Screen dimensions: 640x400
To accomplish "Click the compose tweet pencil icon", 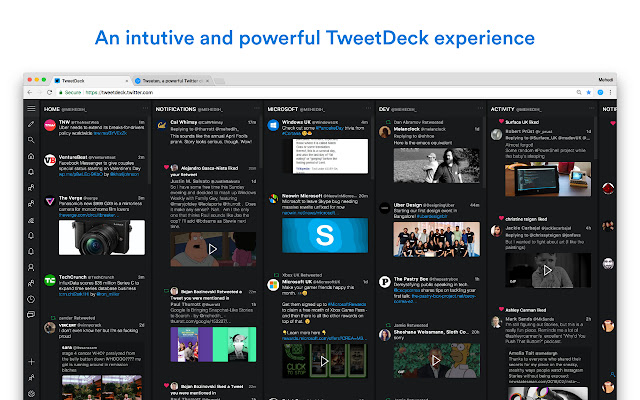I will [31, 124].
